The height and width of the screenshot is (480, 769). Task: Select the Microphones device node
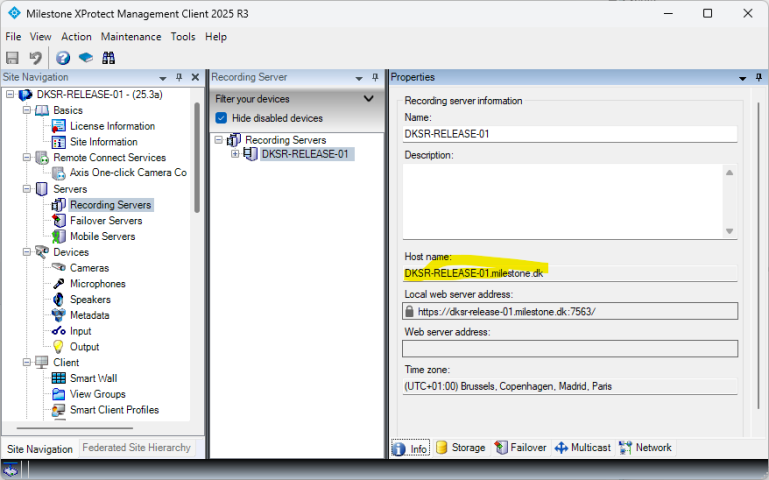pyautogui.click(x=97, y=284)
